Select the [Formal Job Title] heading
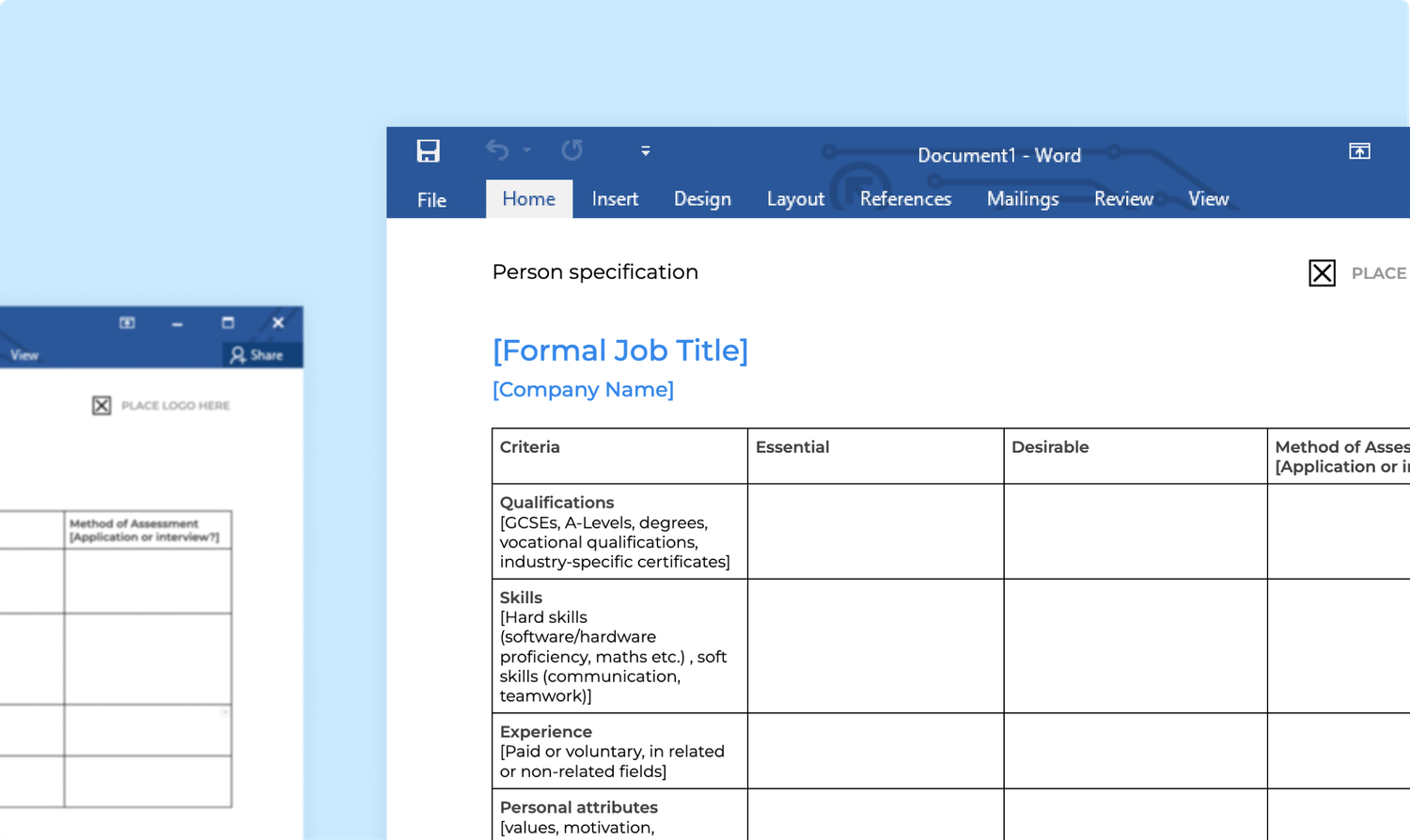The image size is (1410, 840). click(x=620, y=350)
